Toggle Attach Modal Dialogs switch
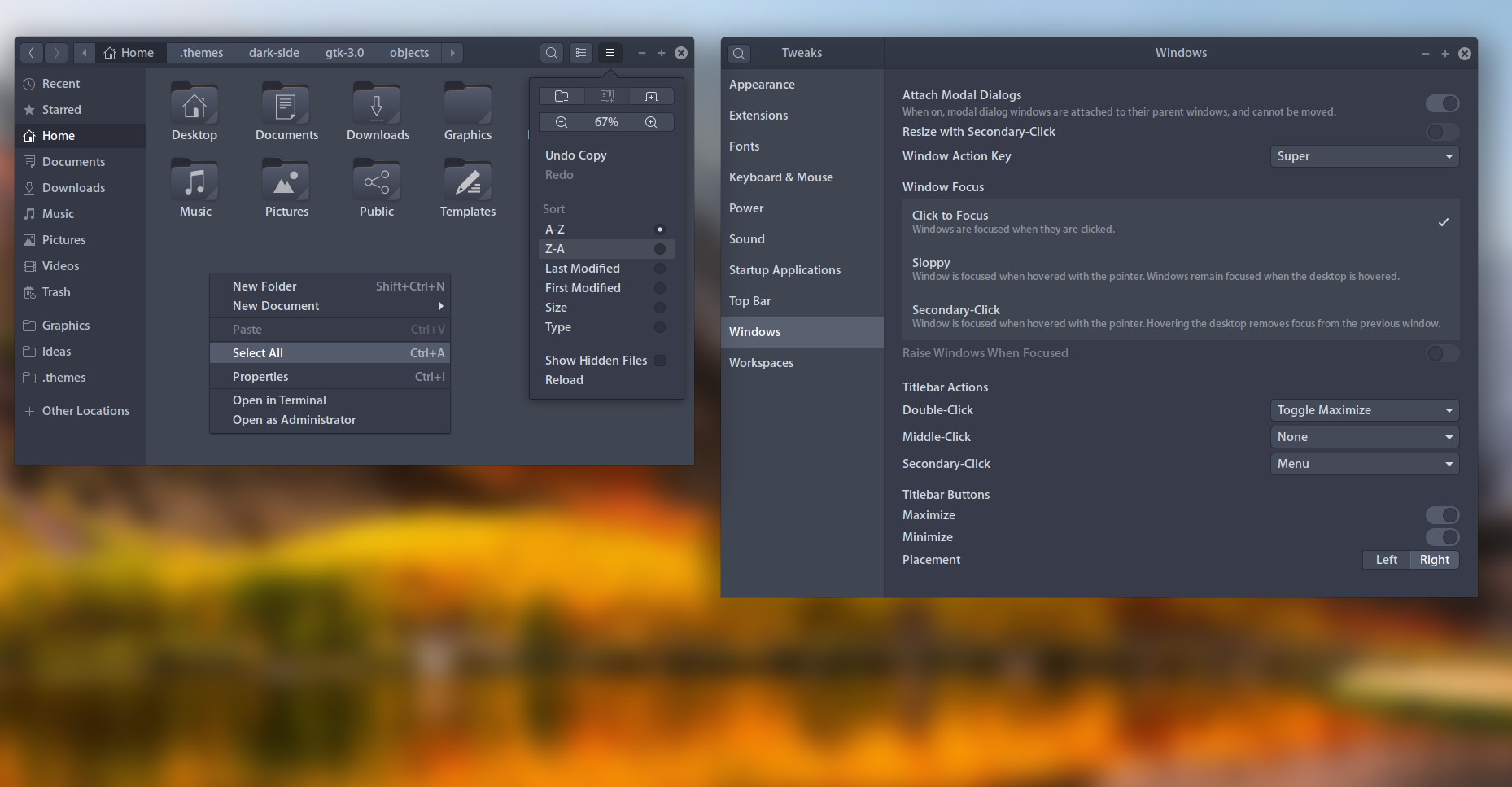 pyautogui.click(x=1442, y=103)
